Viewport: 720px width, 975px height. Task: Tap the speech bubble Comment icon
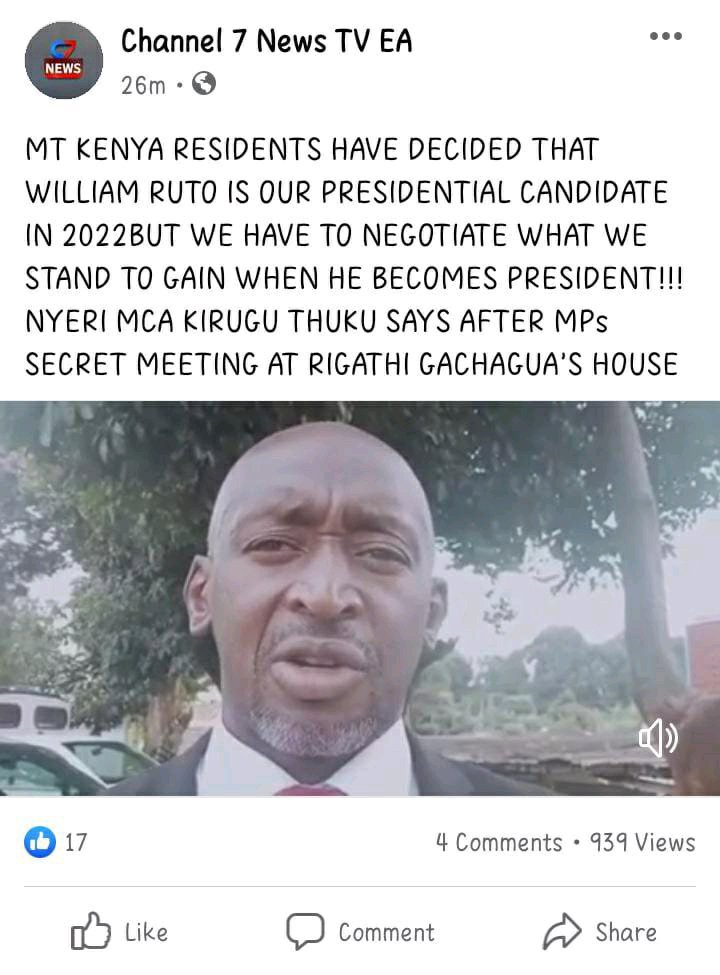pyautogui.click(x=305, y=931)
